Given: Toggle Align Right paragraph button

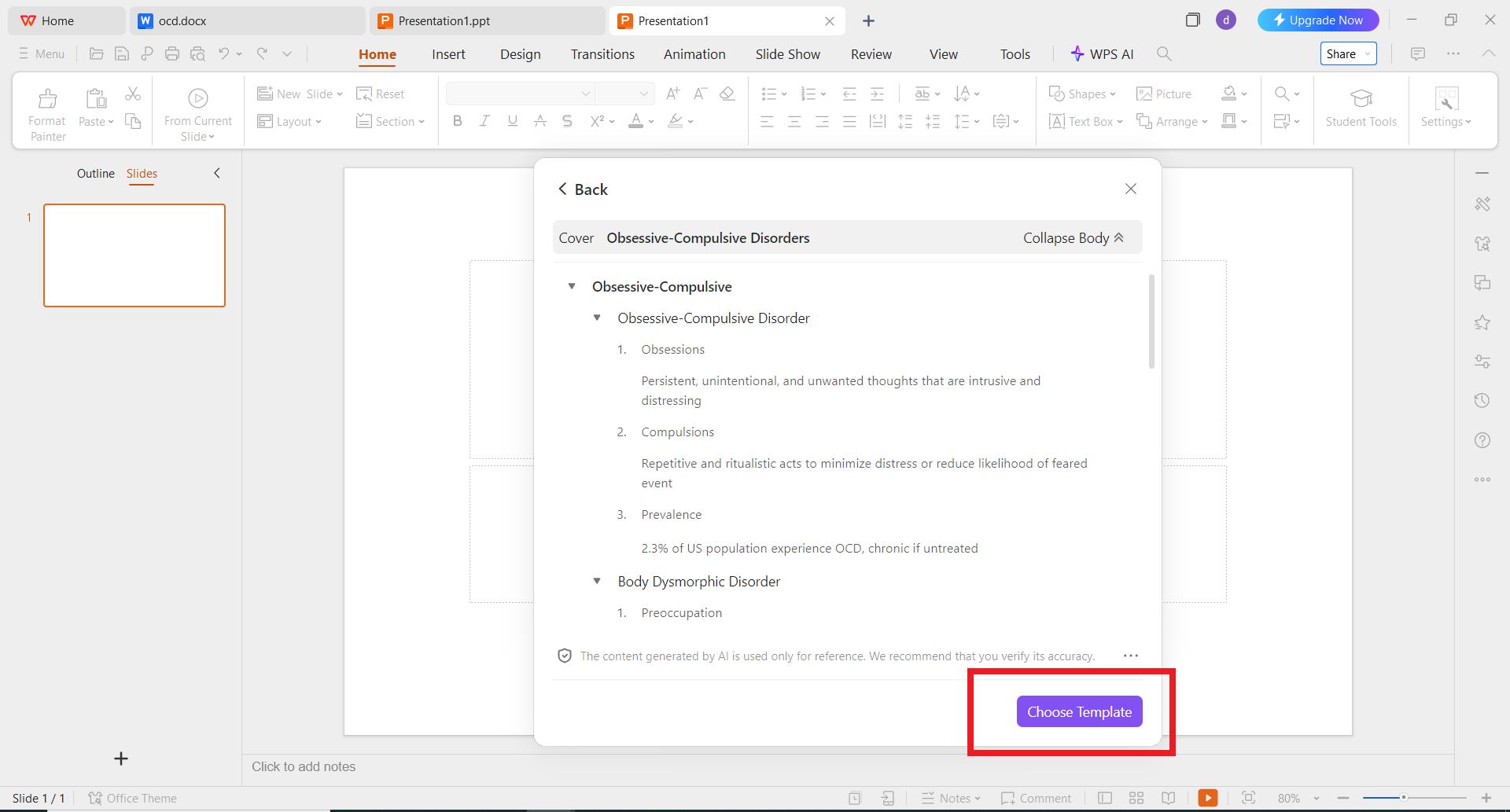Looking at the screenshot, I should (822, 121).
